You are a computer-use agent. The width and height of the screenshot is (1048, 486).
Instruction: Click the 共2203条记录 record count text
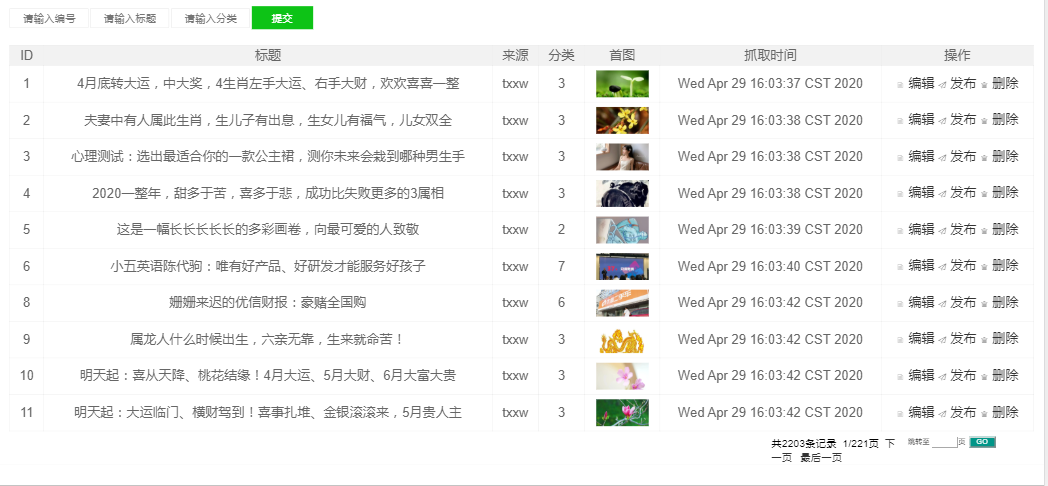pos(803,443)
